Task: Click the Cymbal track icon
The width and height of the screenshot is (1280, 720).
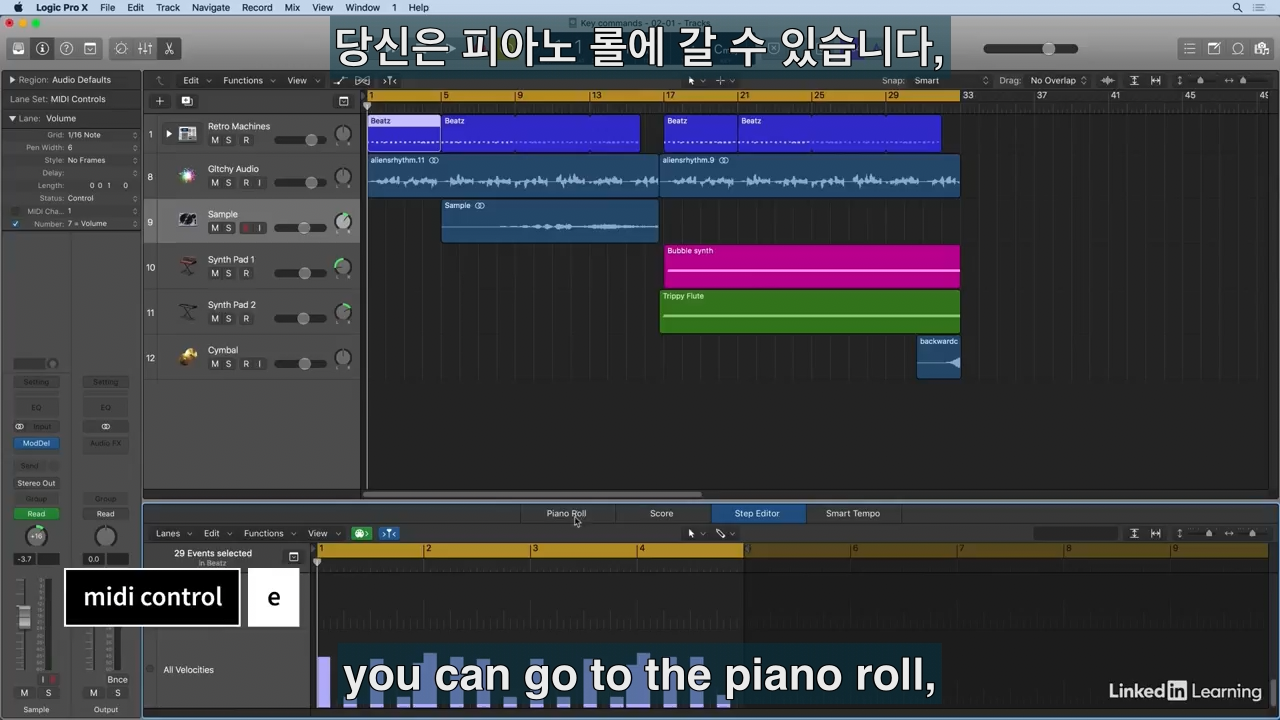Action: point(187,357)
